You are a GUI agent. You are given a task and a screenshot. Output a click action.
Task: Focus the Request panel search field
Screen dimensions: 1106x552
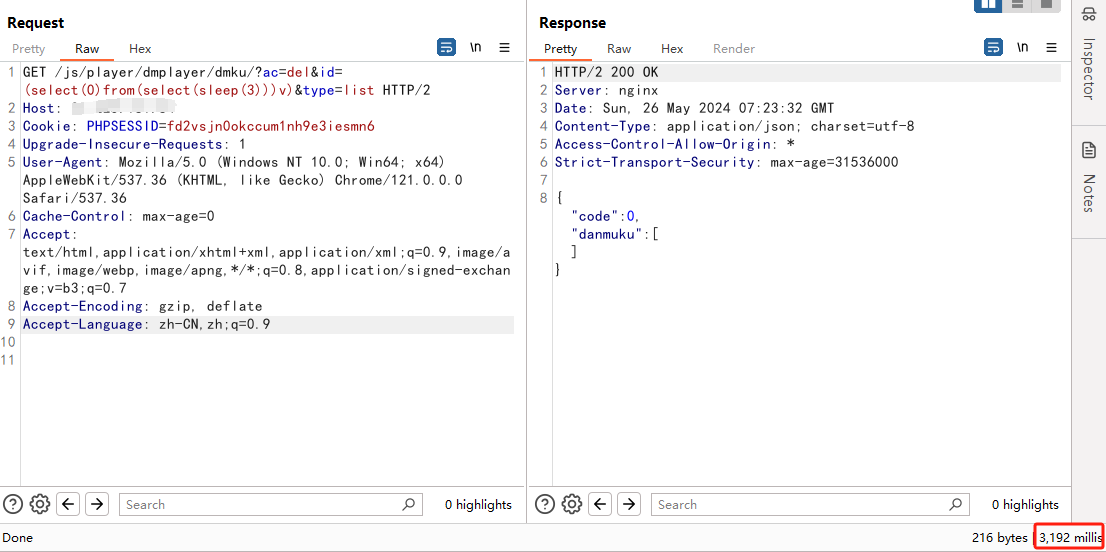(x=271, y=504)
